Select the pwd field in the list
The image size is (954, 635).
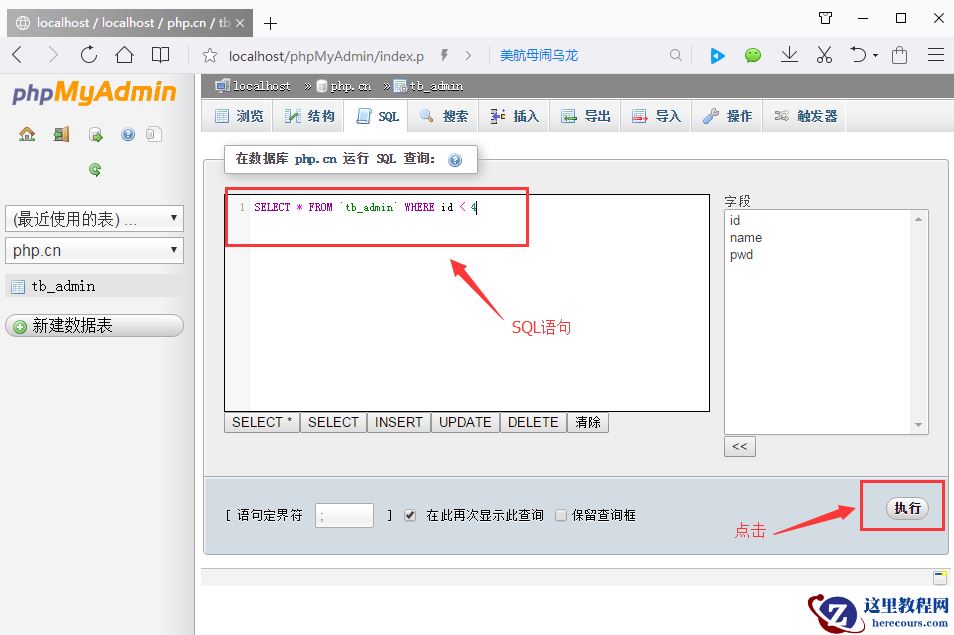tap(742, 254)
